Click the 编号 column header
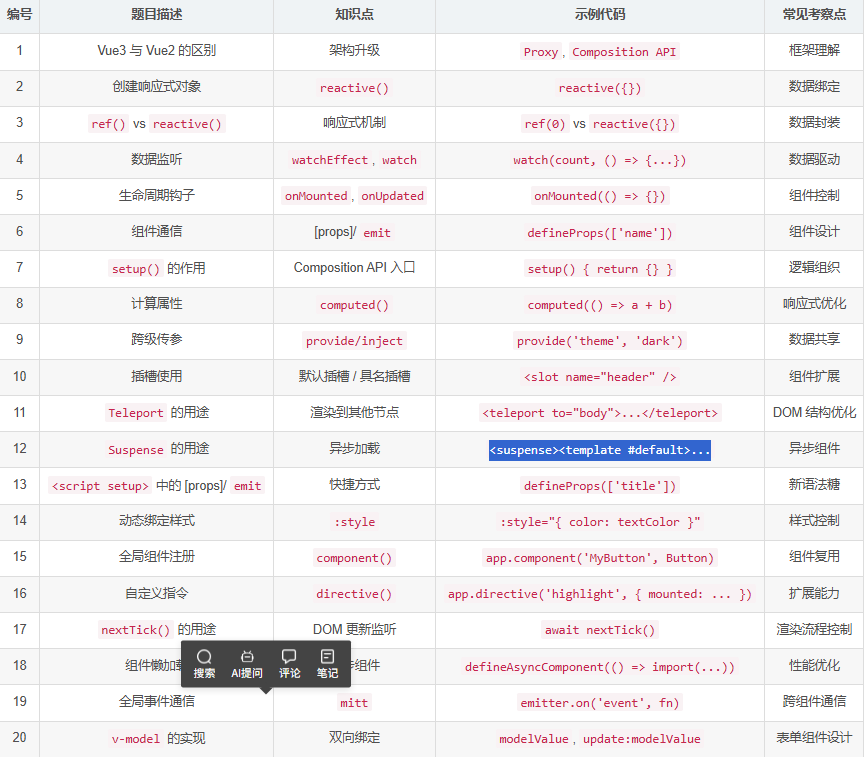864x757 pixels. (19, 14)
